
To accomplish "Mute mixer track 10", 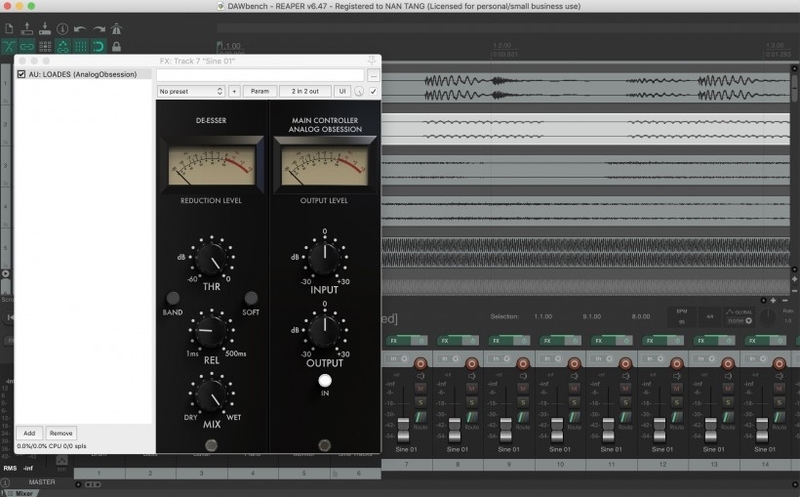I will click(x=574, y=388).
